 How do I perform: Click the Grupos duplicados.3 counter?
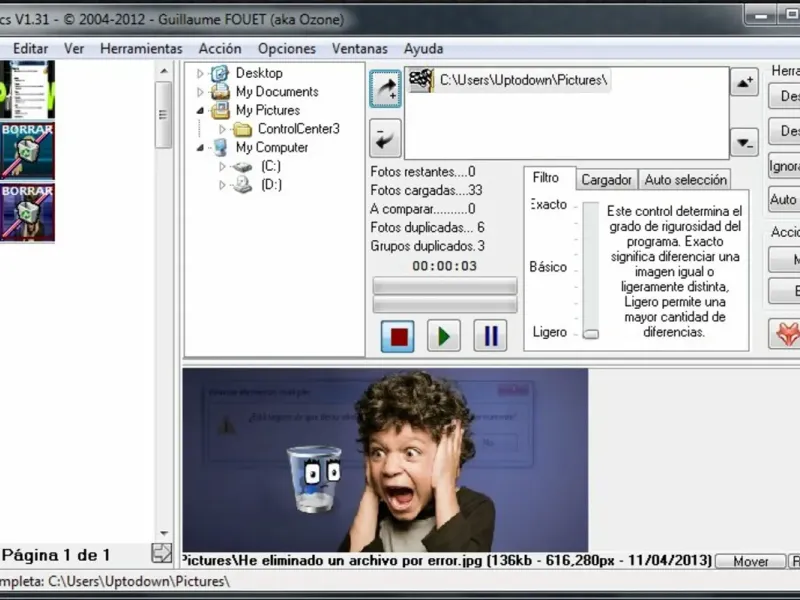click(x=428, y=246)
